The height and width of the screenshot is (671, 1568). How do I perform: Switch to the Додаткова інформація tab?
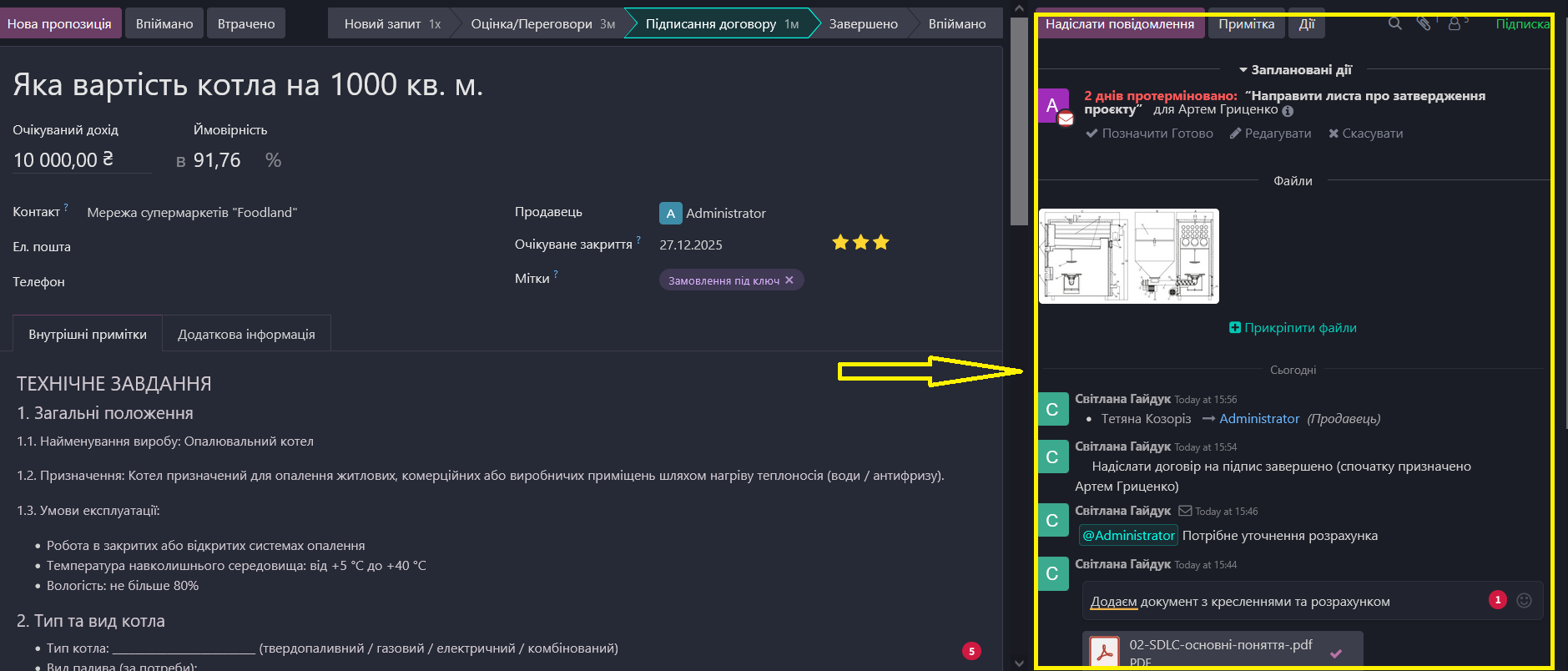246,334
